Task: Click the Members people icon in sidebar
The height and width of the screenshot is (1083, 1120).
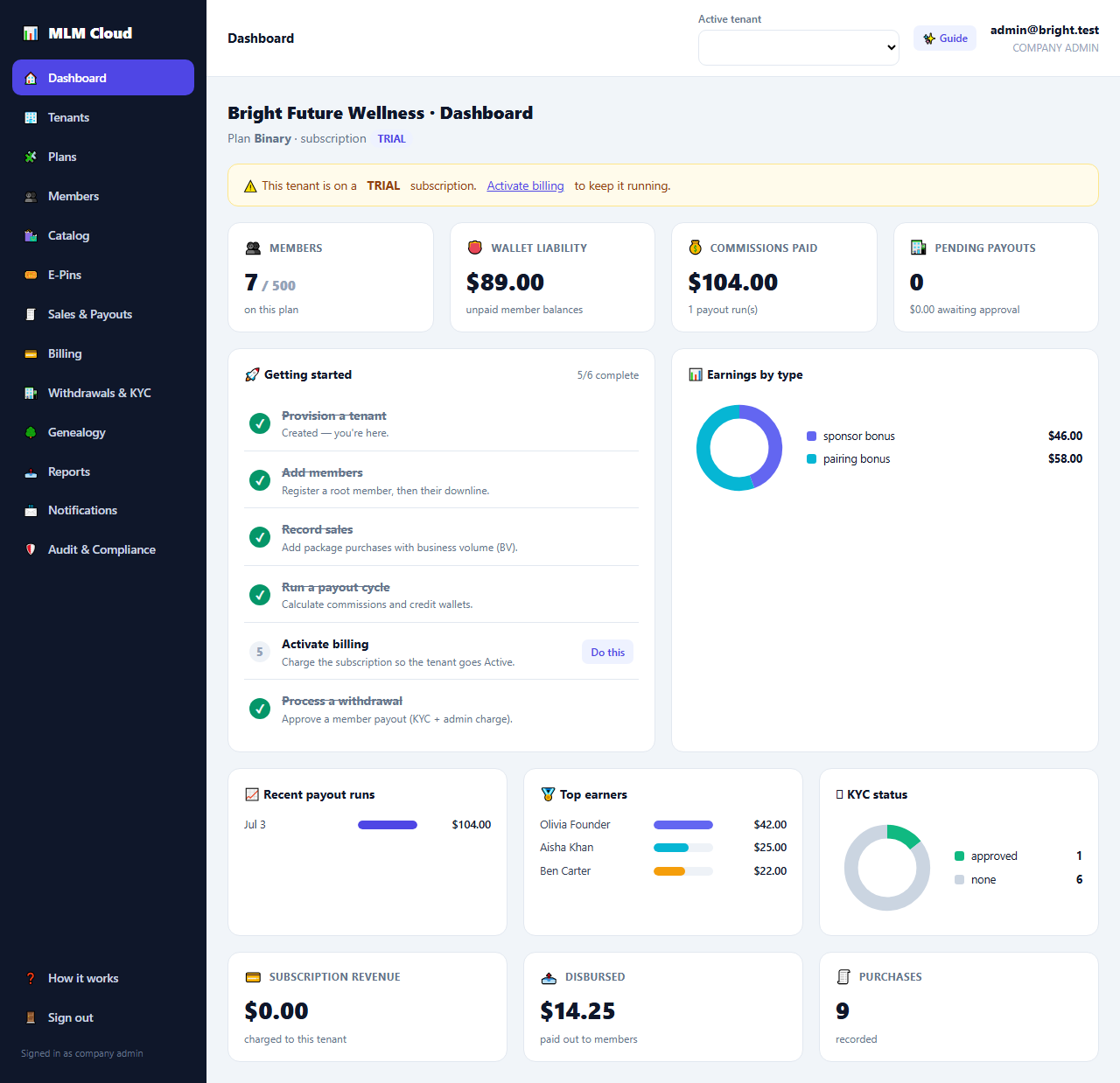Action: point(31,196)
